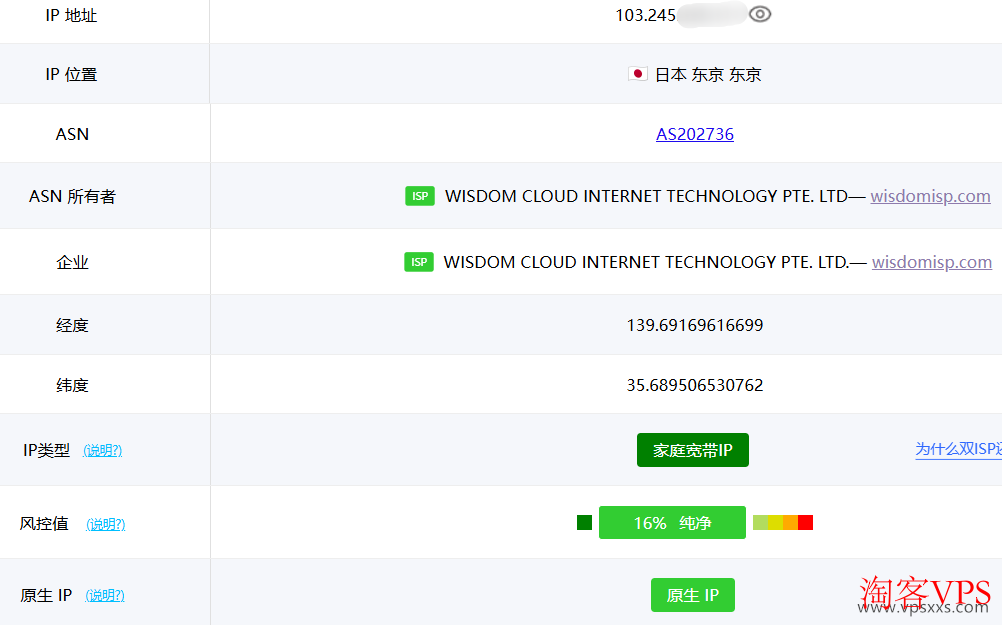Click the latitude value 35.689506530762
This screenshot has width=1002, height=625.
[x=694, y=385]
